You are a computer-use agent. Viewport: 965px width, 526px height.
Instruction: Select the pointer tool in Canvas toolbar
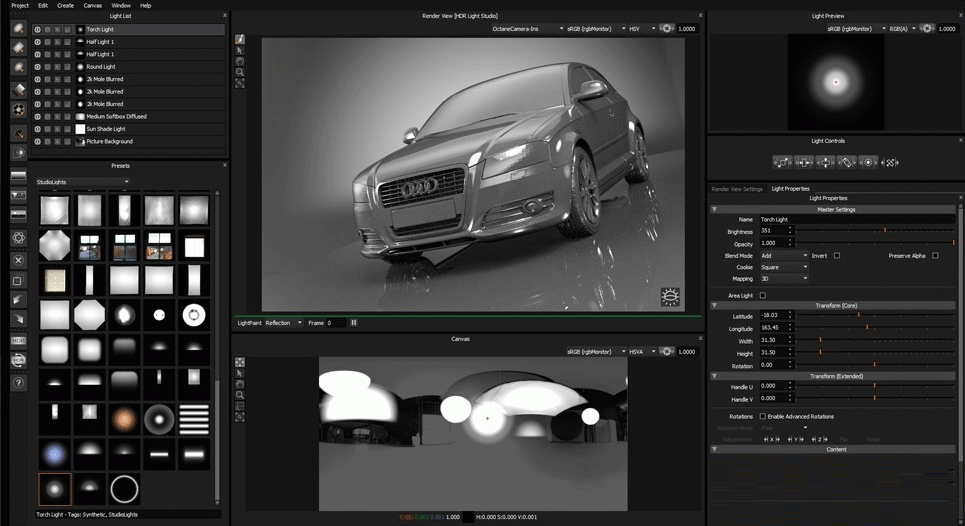(x=239, y=373)
